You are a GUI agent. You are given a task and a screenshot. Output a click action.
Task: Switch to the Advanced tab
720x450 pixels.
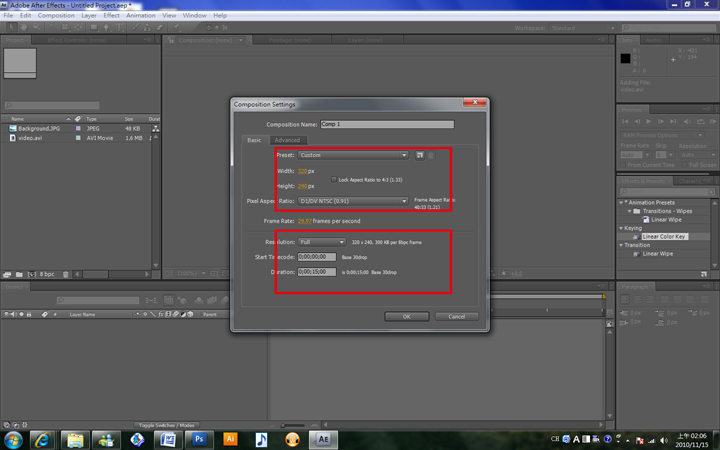tap(287, 140)
